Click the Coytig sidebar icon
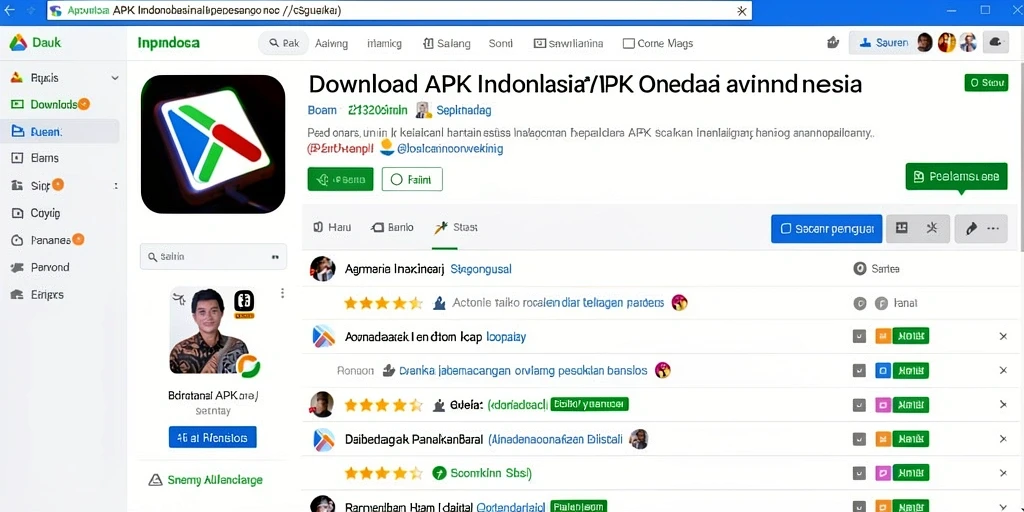Image resolution: width=1024 pixels, height=512 pixels. tap(18, 213)
